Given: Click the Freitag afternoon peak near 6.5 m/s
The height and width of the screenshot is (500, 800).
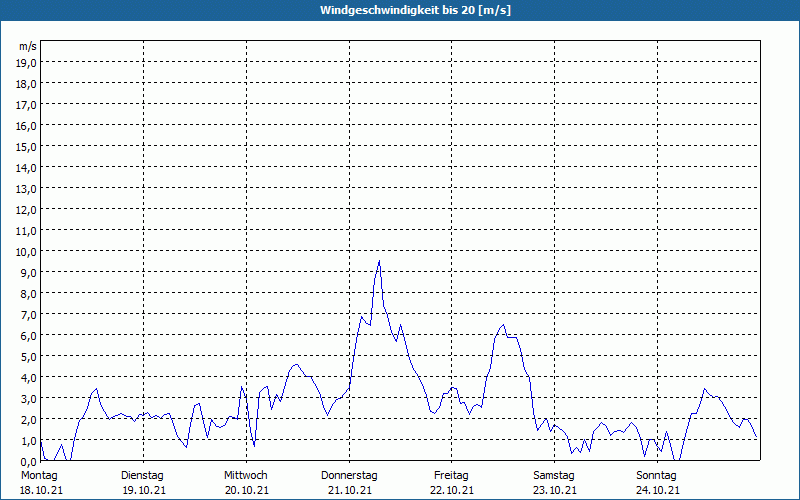Looking at the screenshot, I should pyautogui.click(x=504, y=325).
